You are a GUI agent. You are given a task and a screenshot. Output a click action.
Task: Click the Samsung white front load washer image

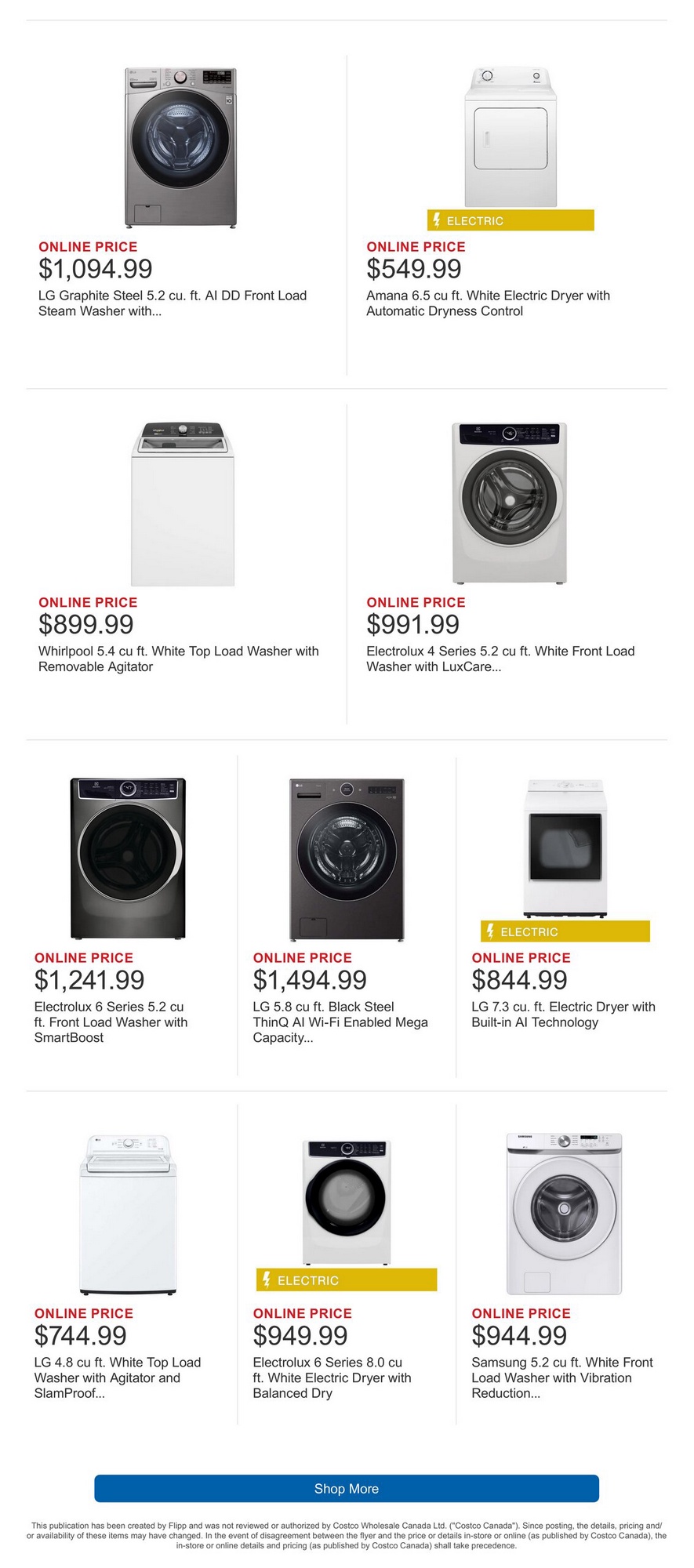[565, 1214]
